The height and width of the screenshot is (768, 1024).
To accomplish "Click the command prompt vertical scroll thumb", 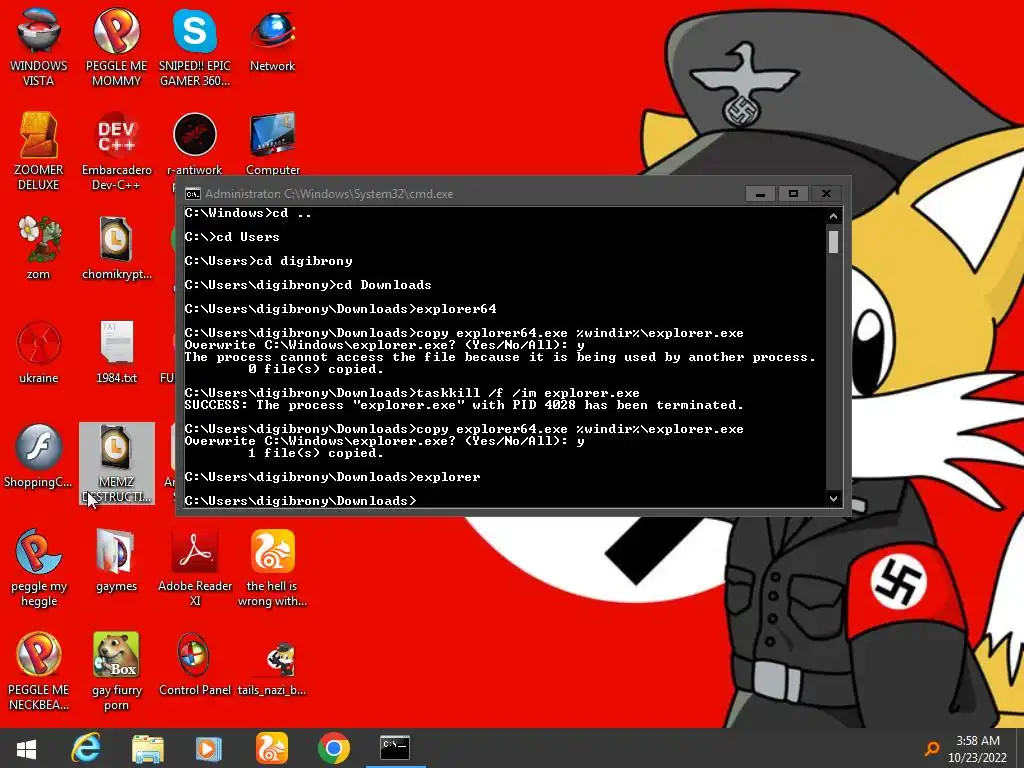I will (833, 241).
